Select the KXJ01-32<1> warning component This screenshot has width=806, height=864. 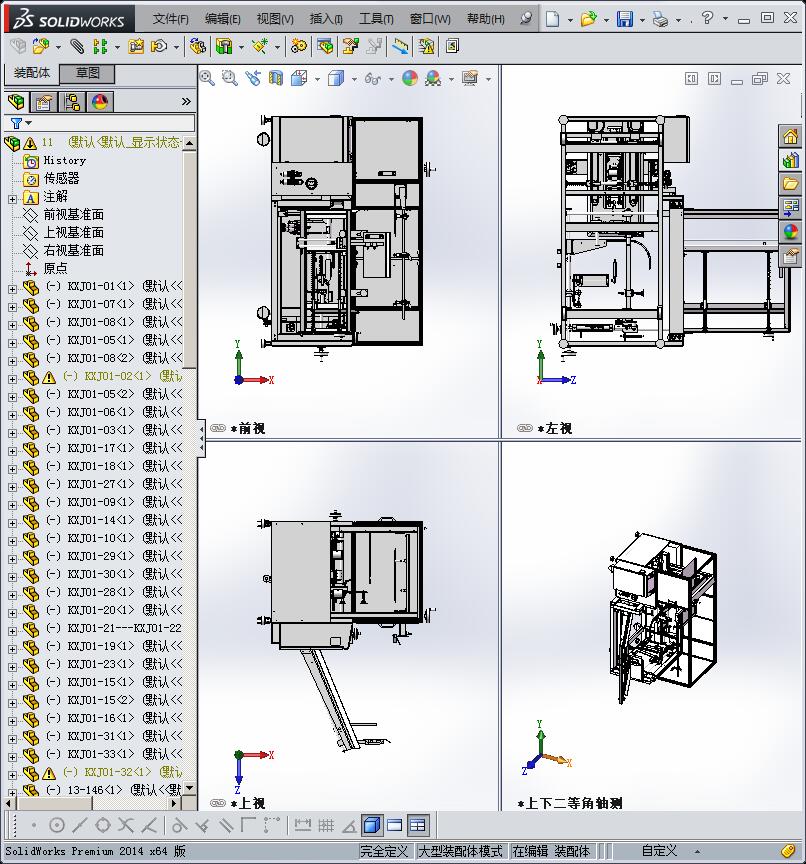point(122,771)
